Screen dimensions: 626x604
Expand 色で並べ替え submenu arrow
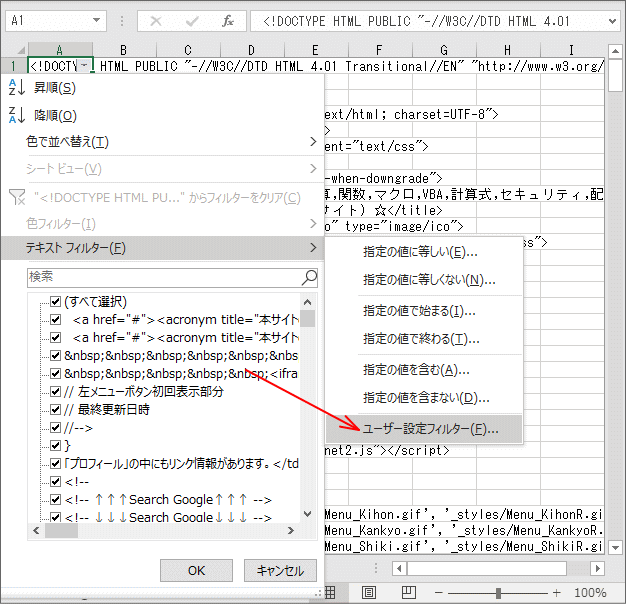tap(313, 142)
